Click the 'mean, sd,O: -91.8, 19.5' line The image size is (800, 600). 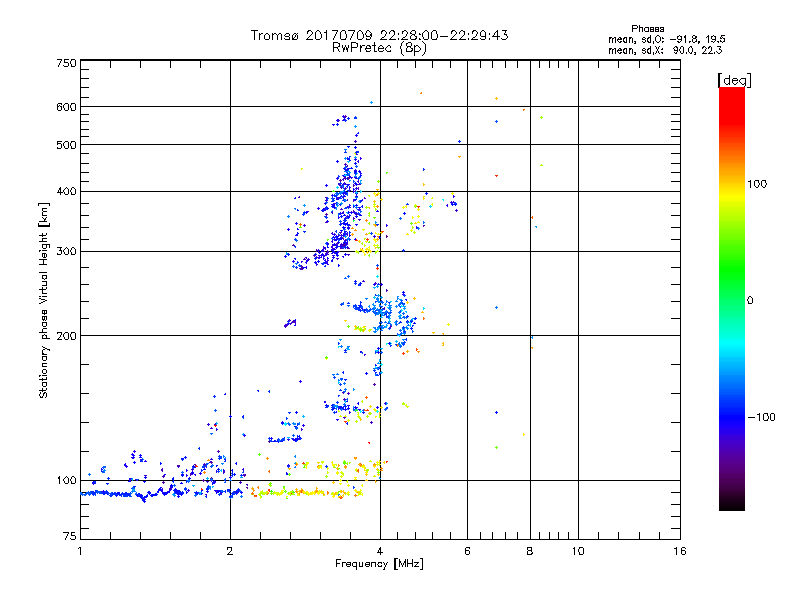coord(666,39)
